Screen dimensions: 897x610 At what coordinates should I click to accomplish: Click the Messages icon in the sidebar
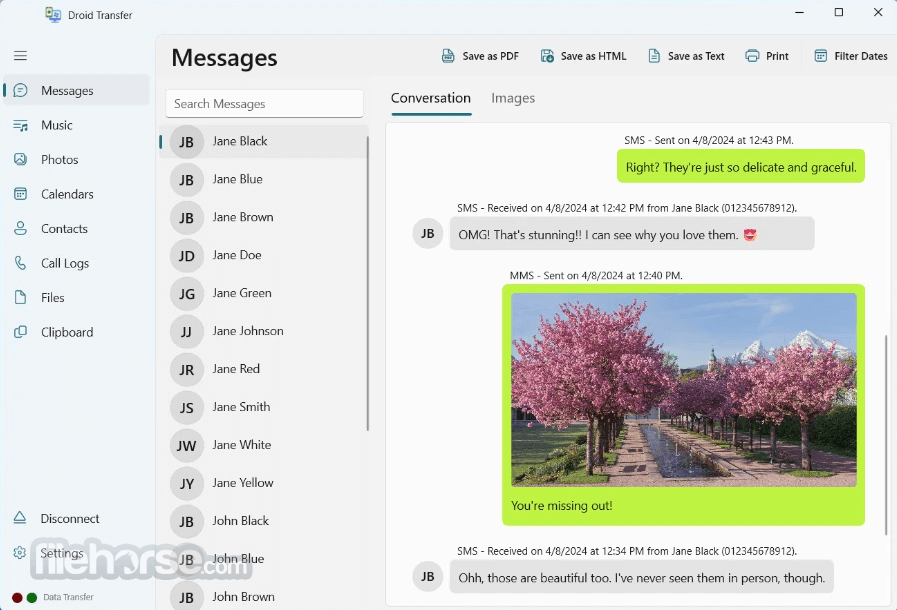(21, 90)
